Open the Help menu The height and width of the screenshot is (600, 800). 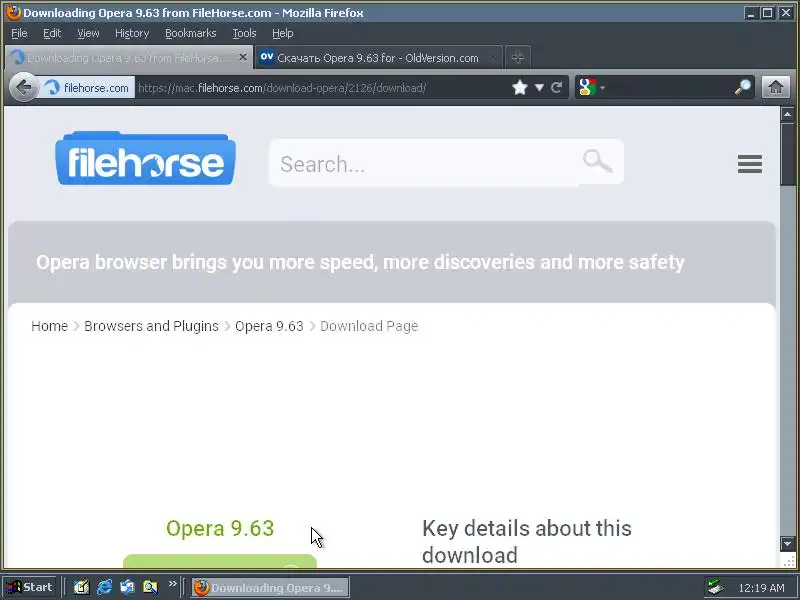[283, 33]
